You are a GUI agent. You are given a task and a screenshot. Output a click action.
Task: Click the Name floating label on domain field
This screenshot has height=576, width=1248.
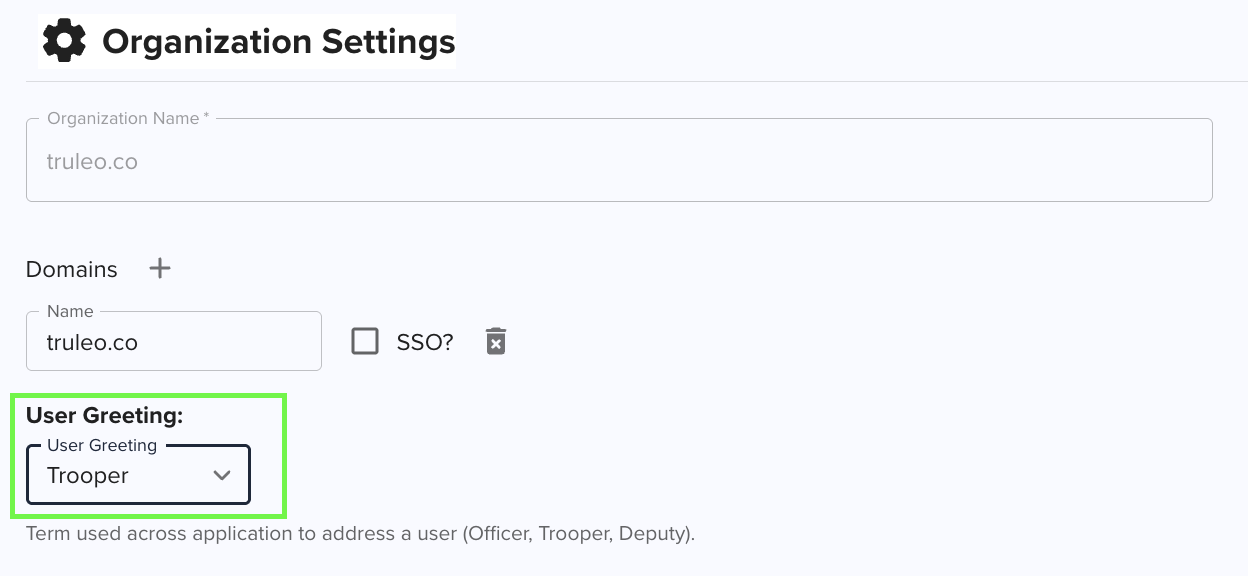click(x=70, y=311)
